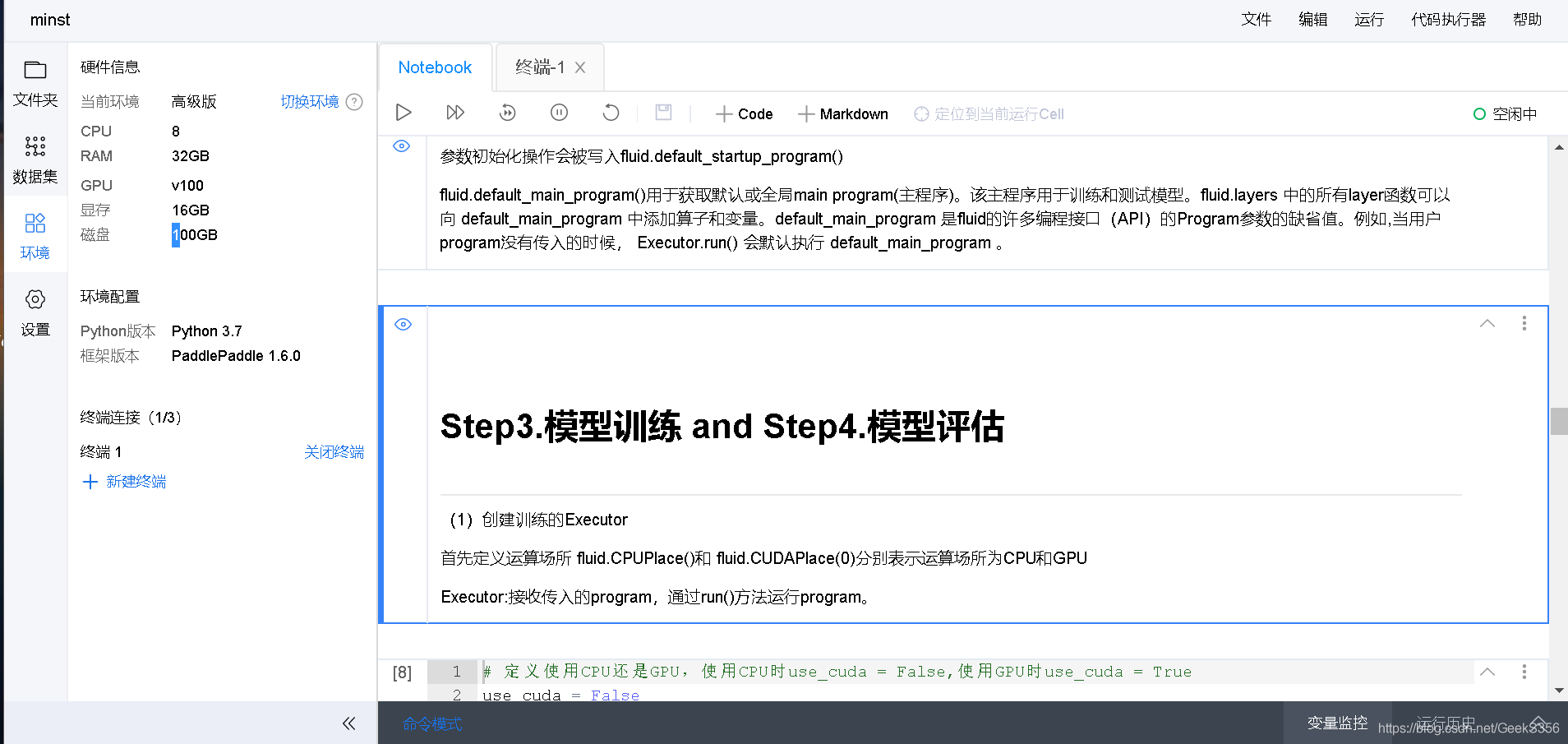
Task: Open the 代码执行器 menu
Action: point(1449,20)
